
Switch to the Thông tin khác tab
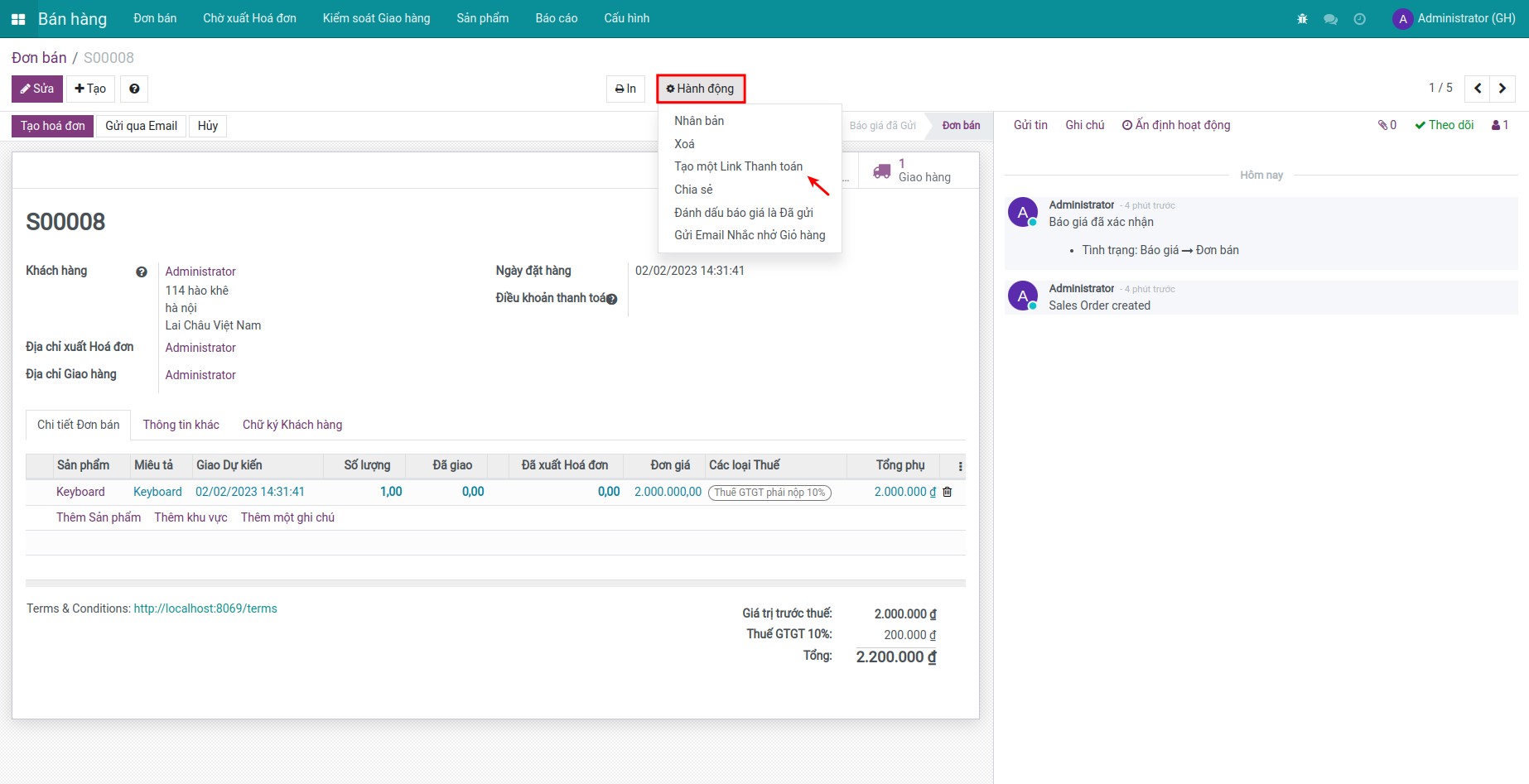coord(181,425)
